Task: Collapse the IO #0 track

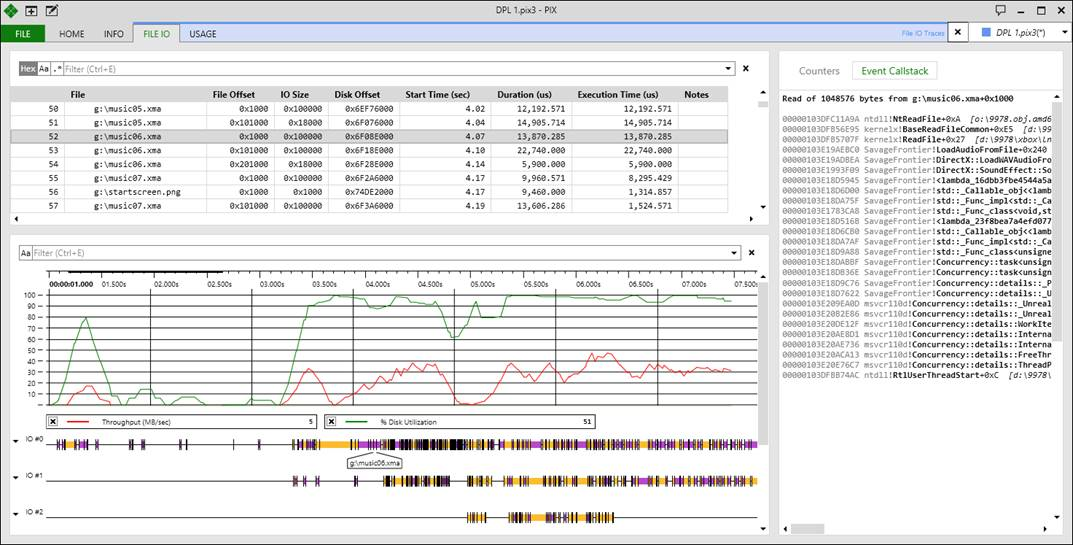Action: 16,442
